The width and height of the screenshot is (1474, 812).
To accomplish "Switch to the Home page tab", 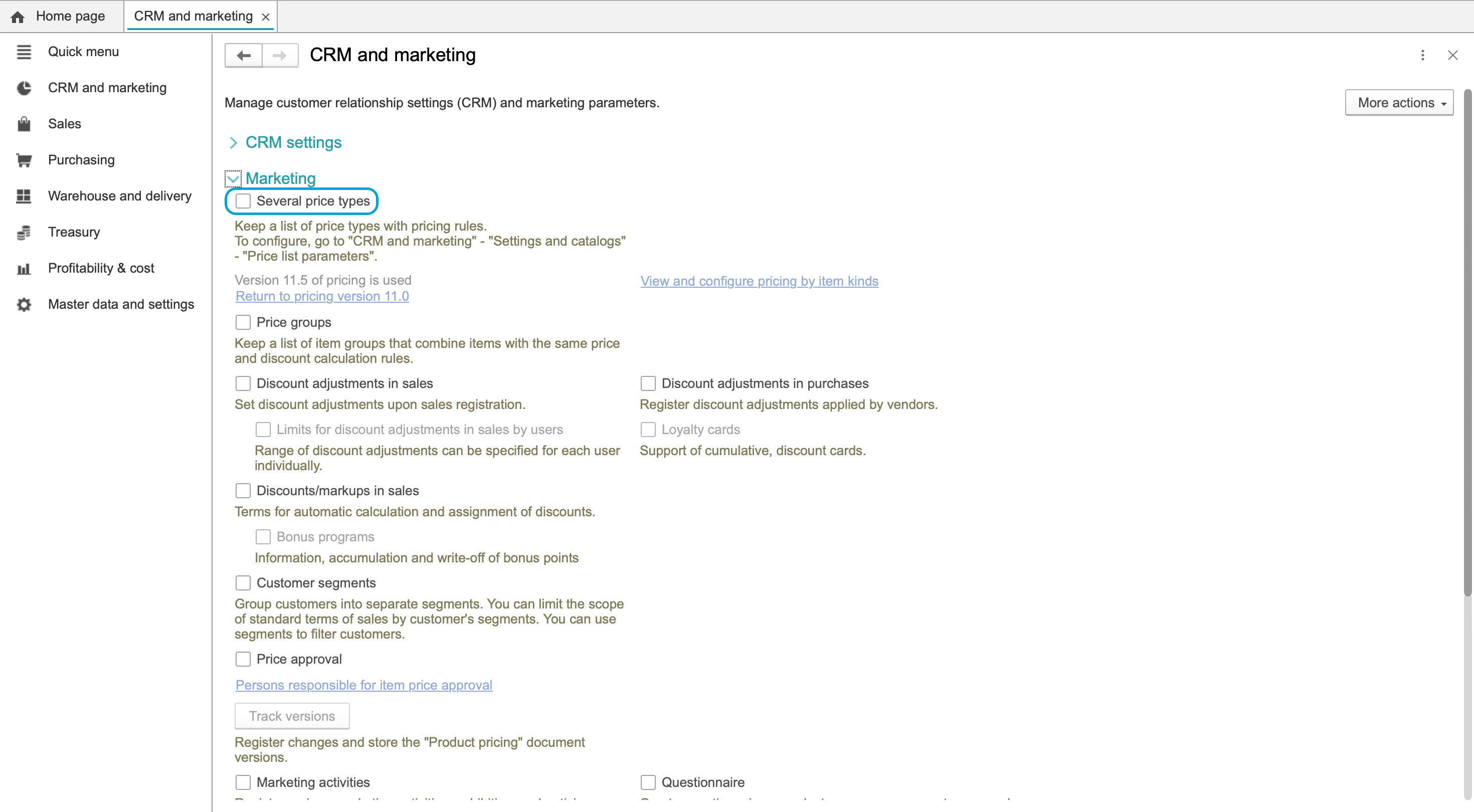I will (62, 16).
